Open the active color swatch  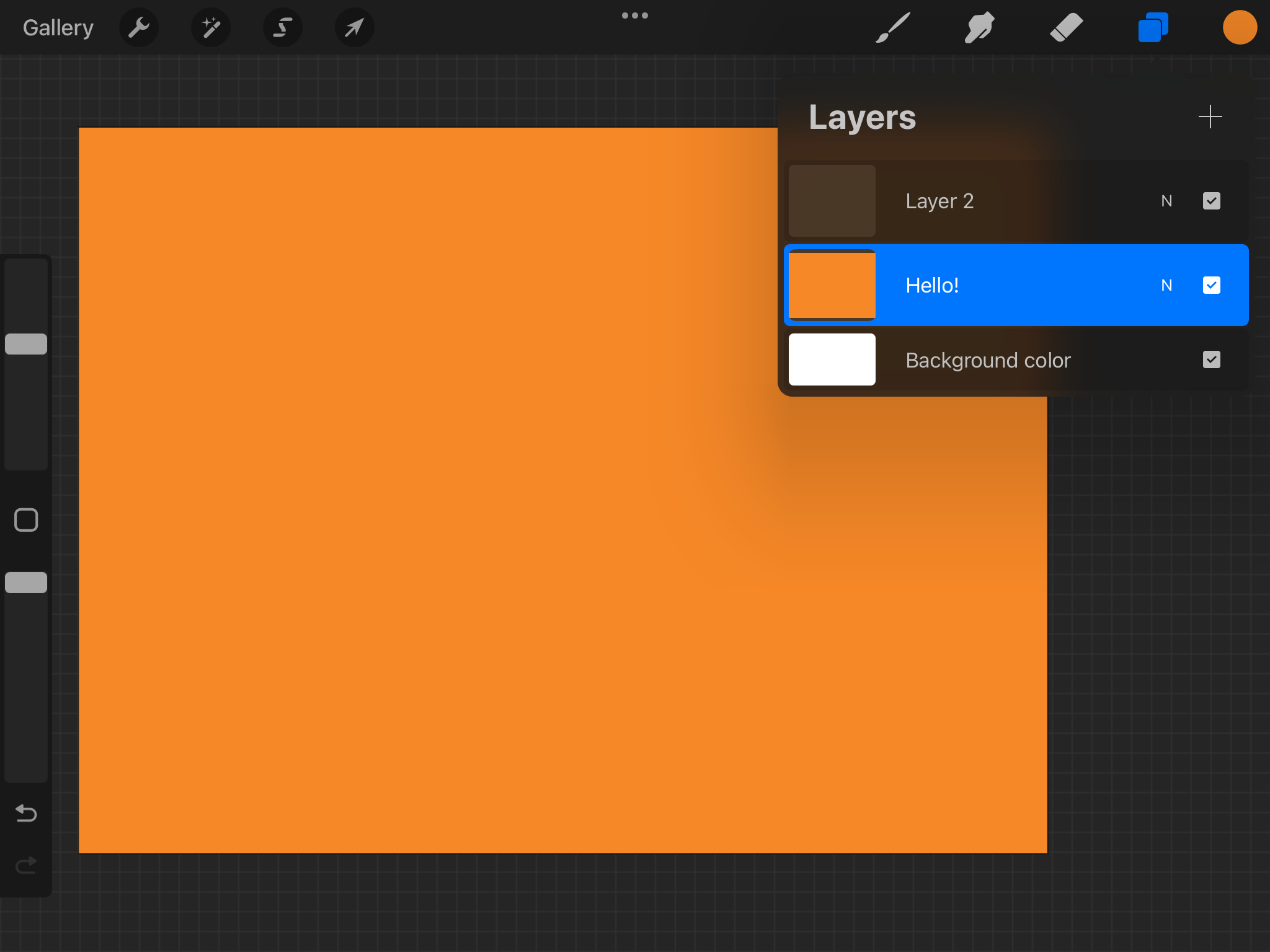[x=1239, y=27]
